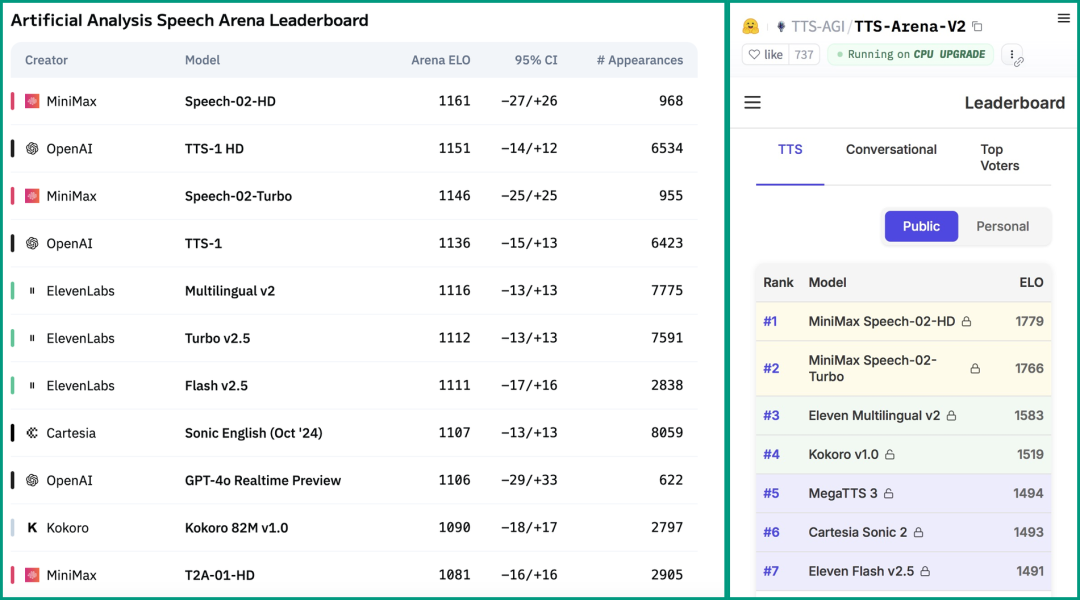
Task: Click the 95% CI column header
Action: (536, 61)
